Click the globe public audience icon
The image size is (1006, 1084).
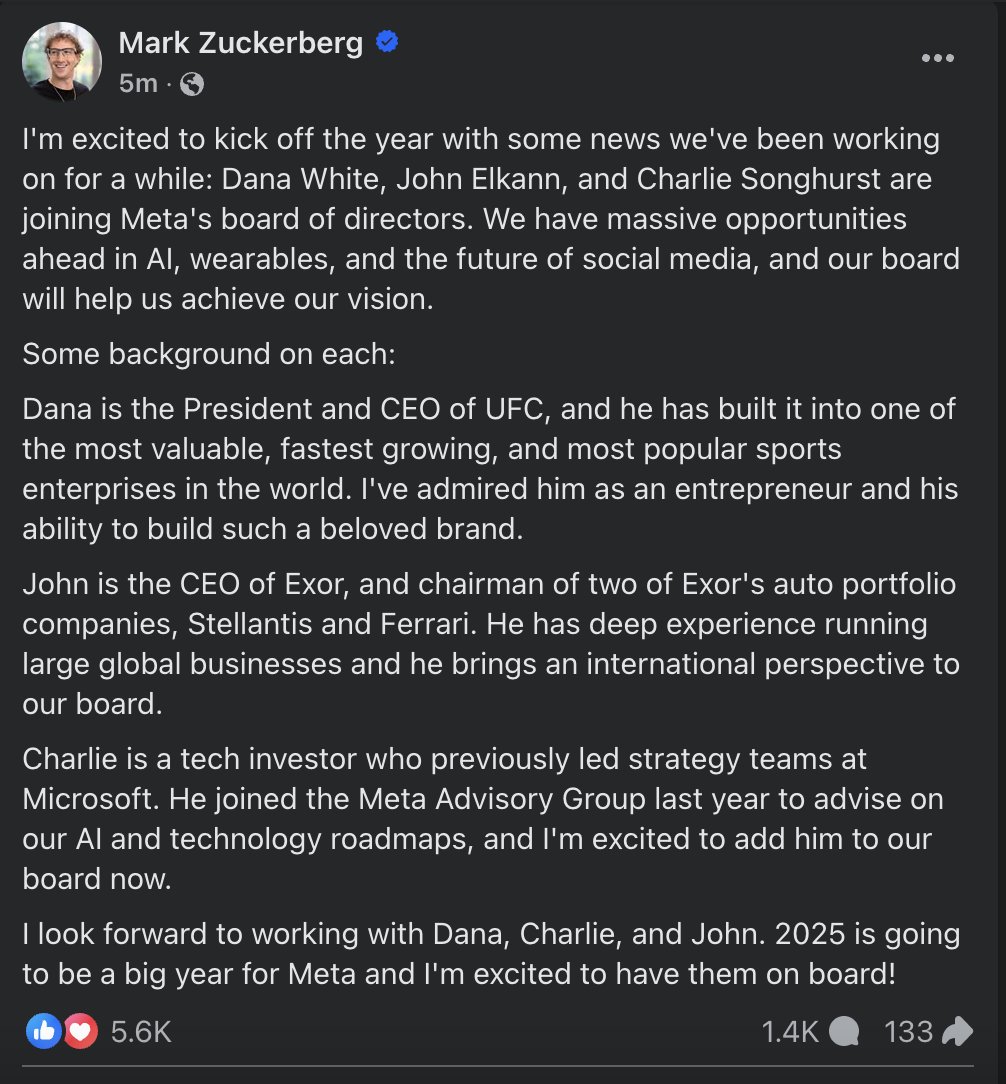point(192,84)
